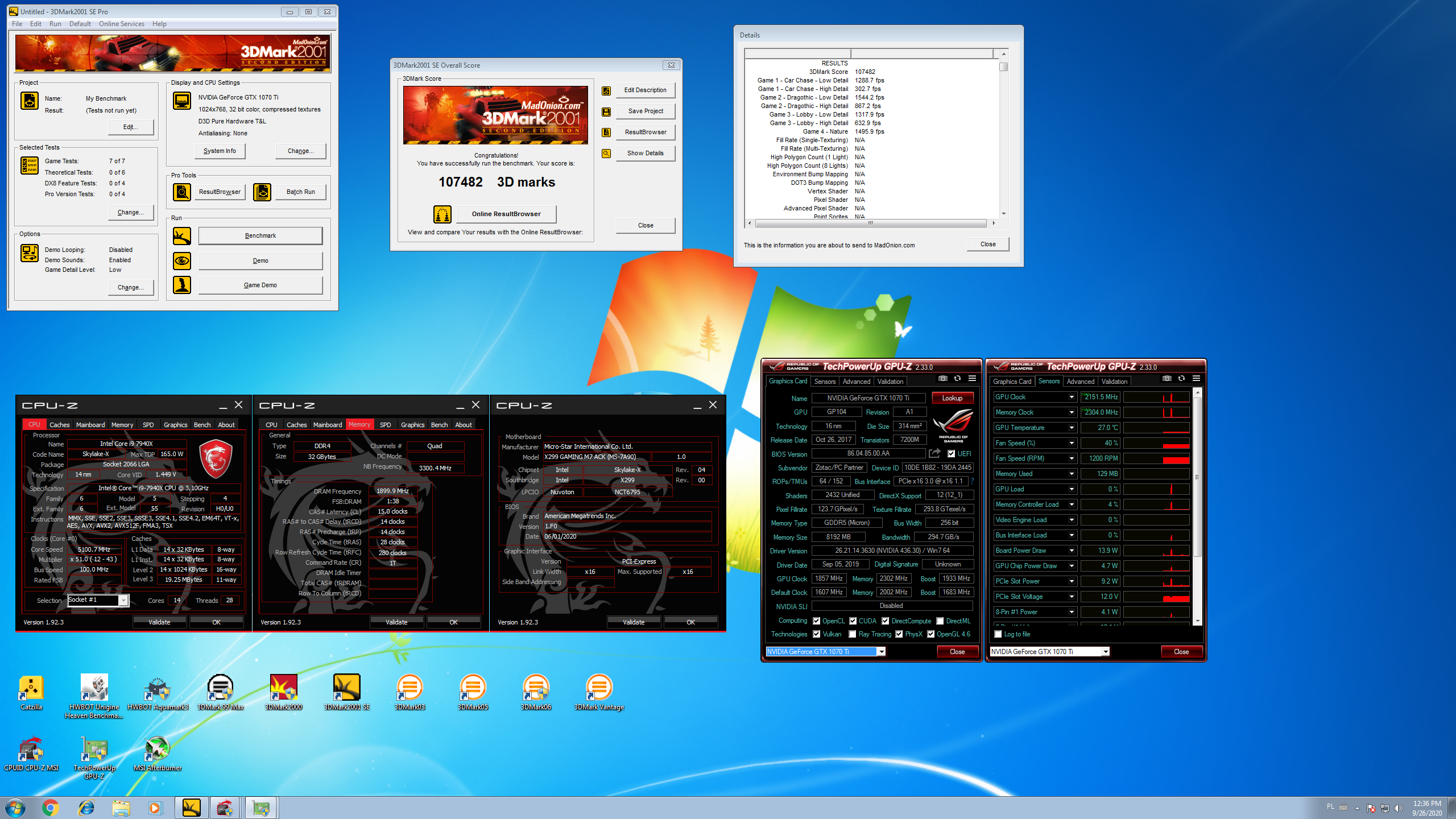This screenshot has width=1456, height=819.
Task: Click Validate in first CPU-Z window
Action: click(159, 622)
